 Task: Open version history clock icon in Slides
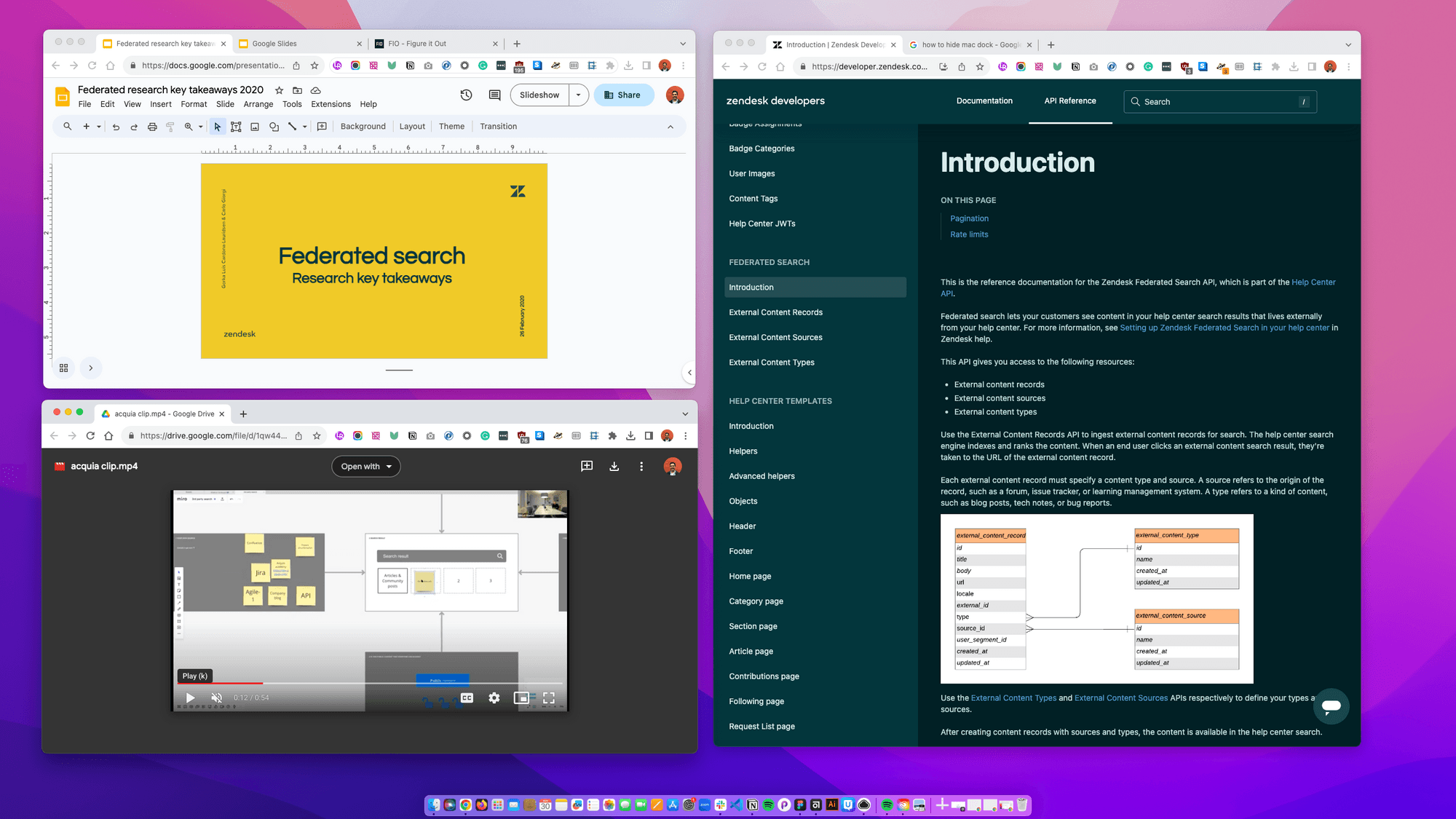click(x=466, y=95)
